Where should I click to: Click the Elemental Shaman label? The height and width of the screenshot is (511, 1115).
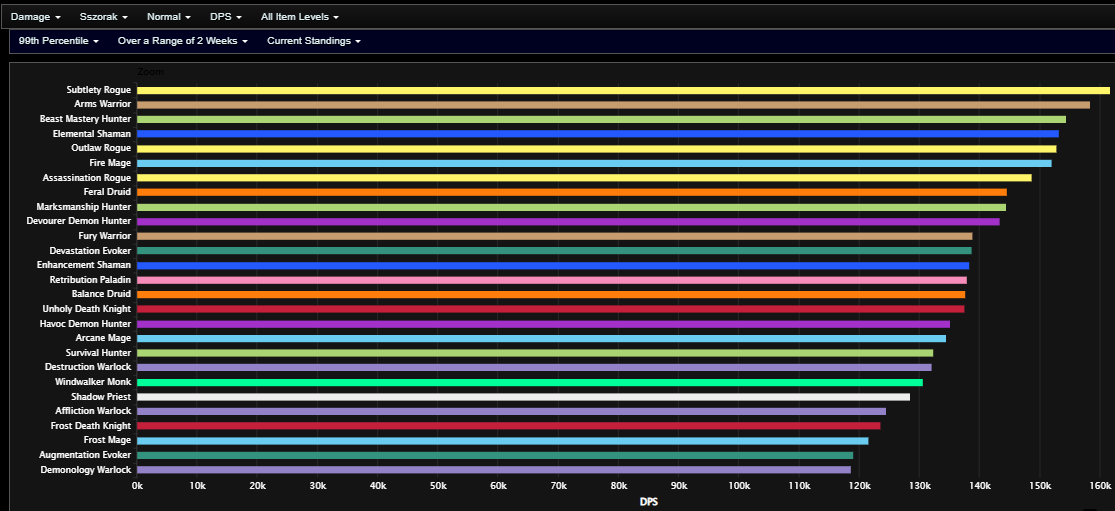tap(92, 134)
